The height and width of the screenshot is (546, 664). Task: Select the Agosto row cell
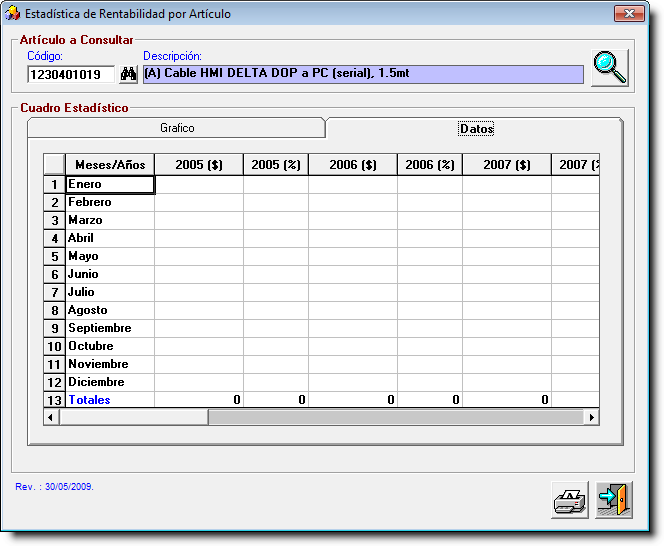(110, 310)
